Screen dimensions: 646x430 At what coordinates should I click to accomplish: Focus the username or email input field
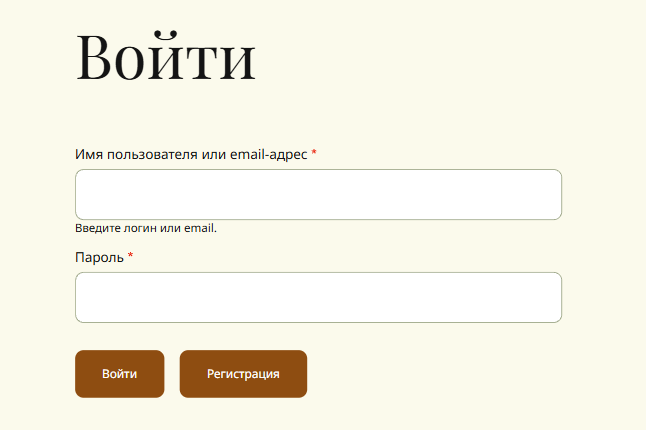318,194
